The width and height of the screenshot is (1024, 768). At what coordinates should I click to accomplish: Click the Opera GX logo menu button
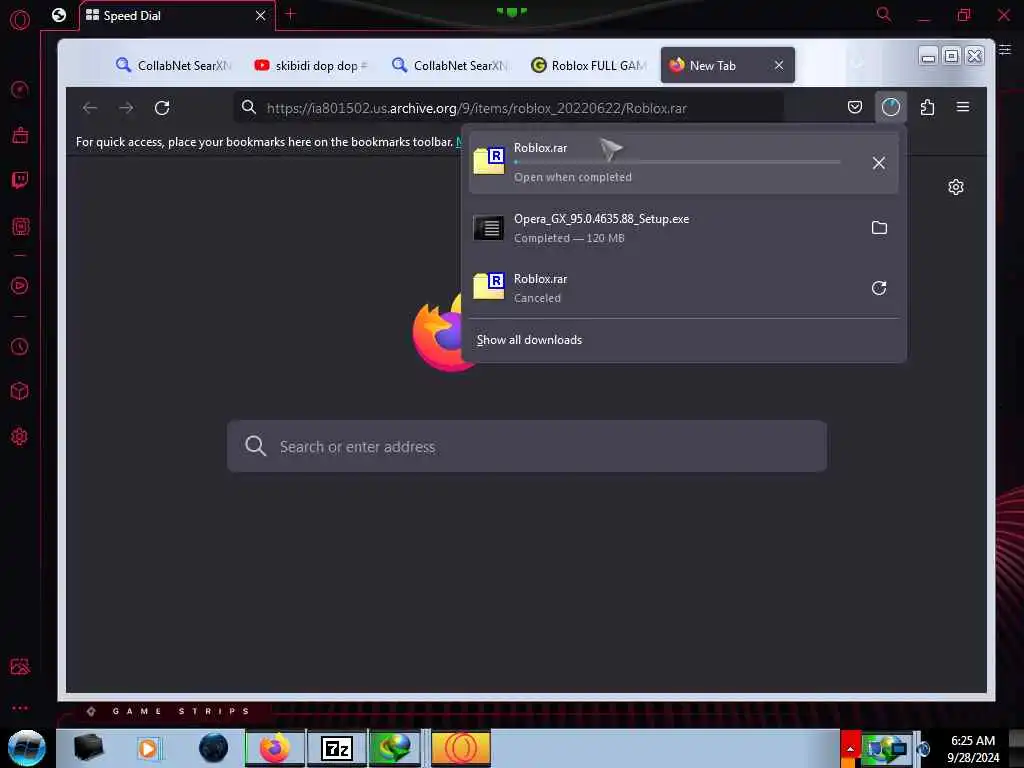[20, 20]
